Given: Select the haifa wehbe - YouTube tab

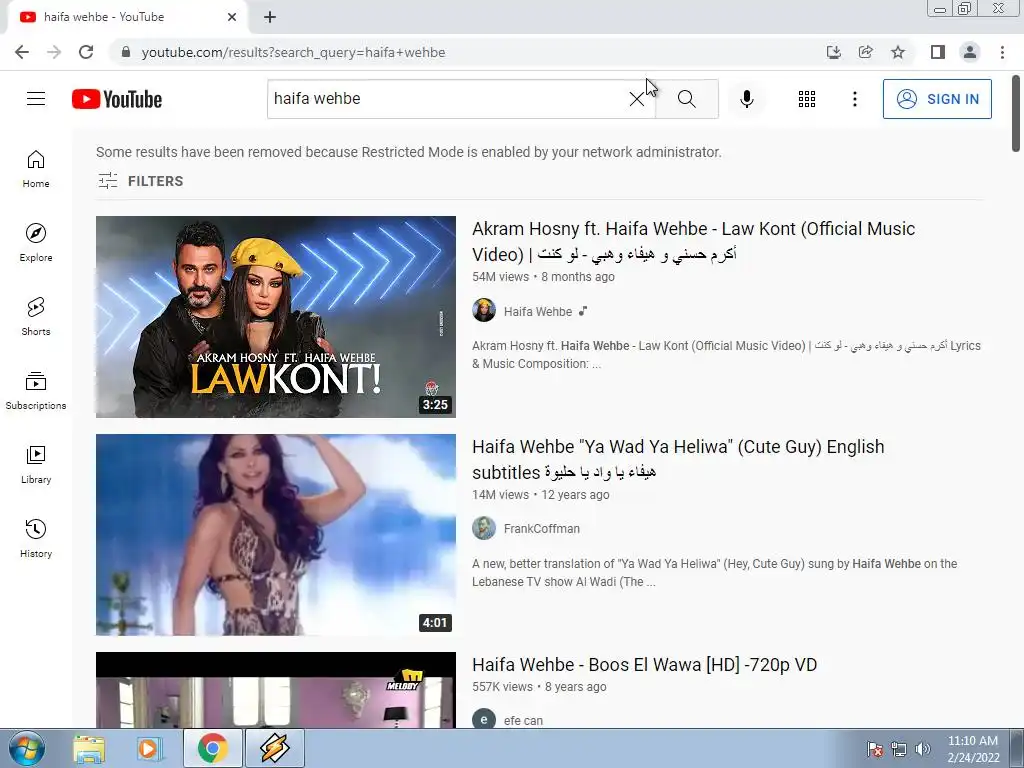Looking at the screenshot, I should (127, 17).
